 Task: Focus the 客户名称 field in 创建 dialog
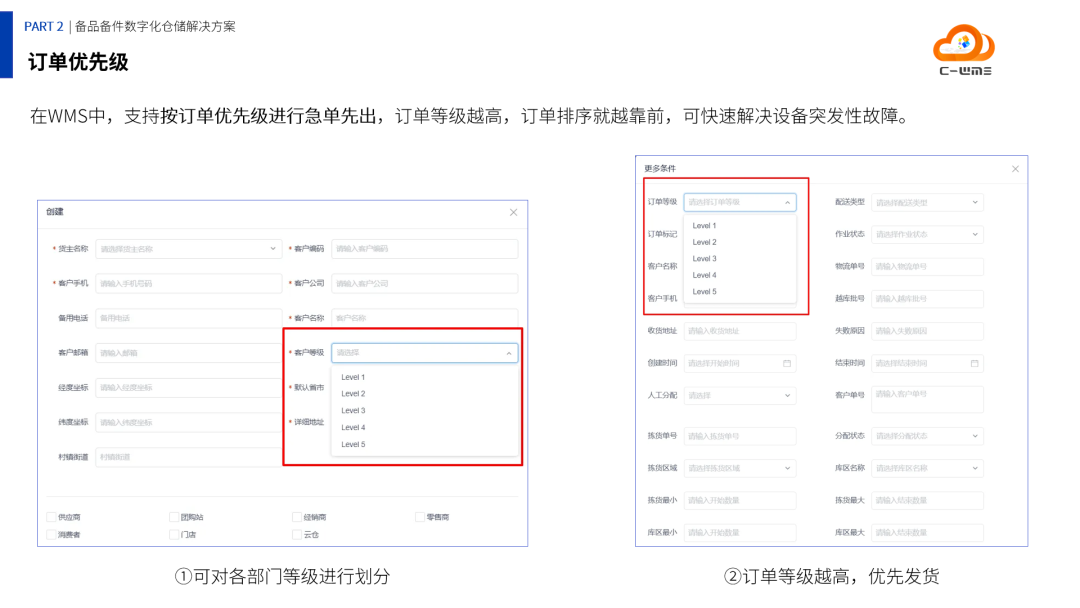click(424, 317)
